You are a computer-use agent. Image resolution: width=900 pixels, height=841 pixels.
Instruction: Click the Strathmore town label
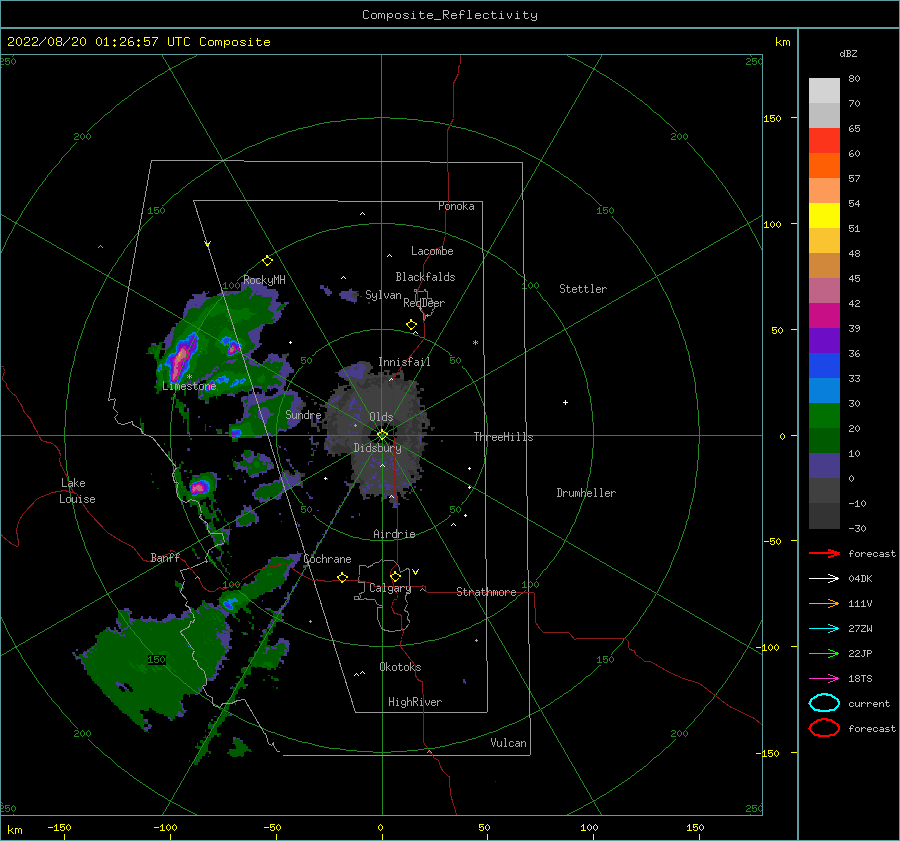(x=486, y=592)
